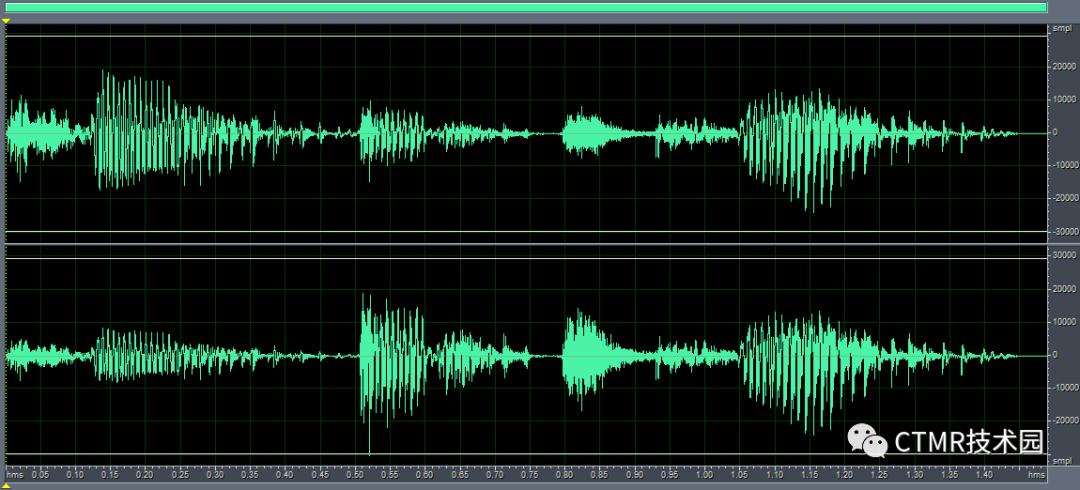Place the cursor in the upper channel waveform

tap(526, 134)
